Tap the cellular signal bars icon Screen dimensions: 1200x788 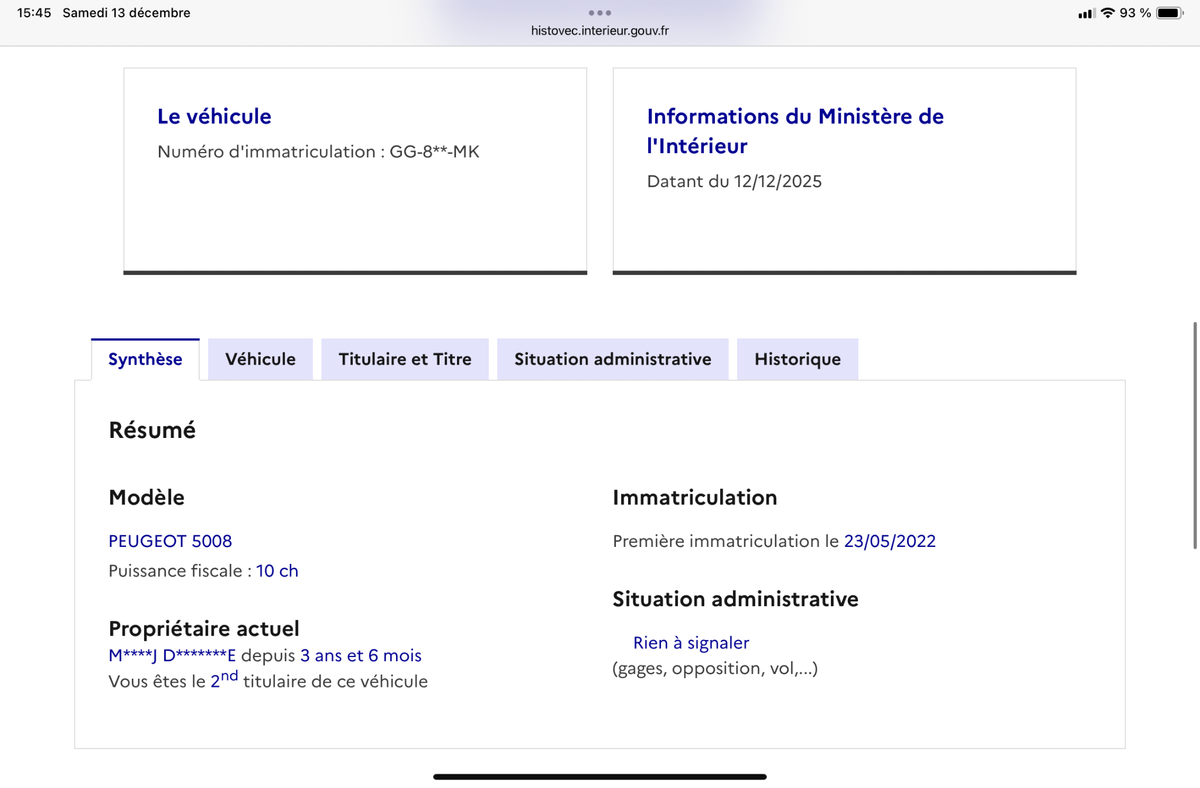coord(1086,14)
